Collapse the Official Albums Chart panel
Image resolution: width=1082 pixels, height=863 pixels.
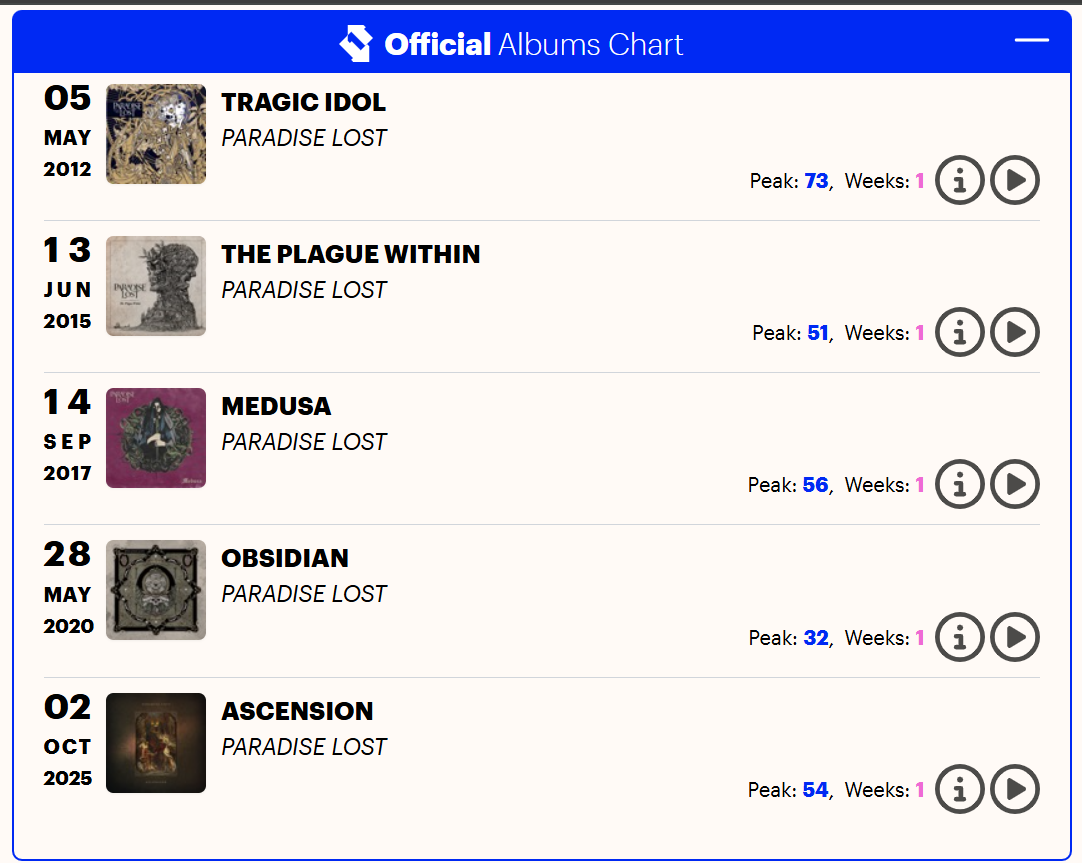1031,40
